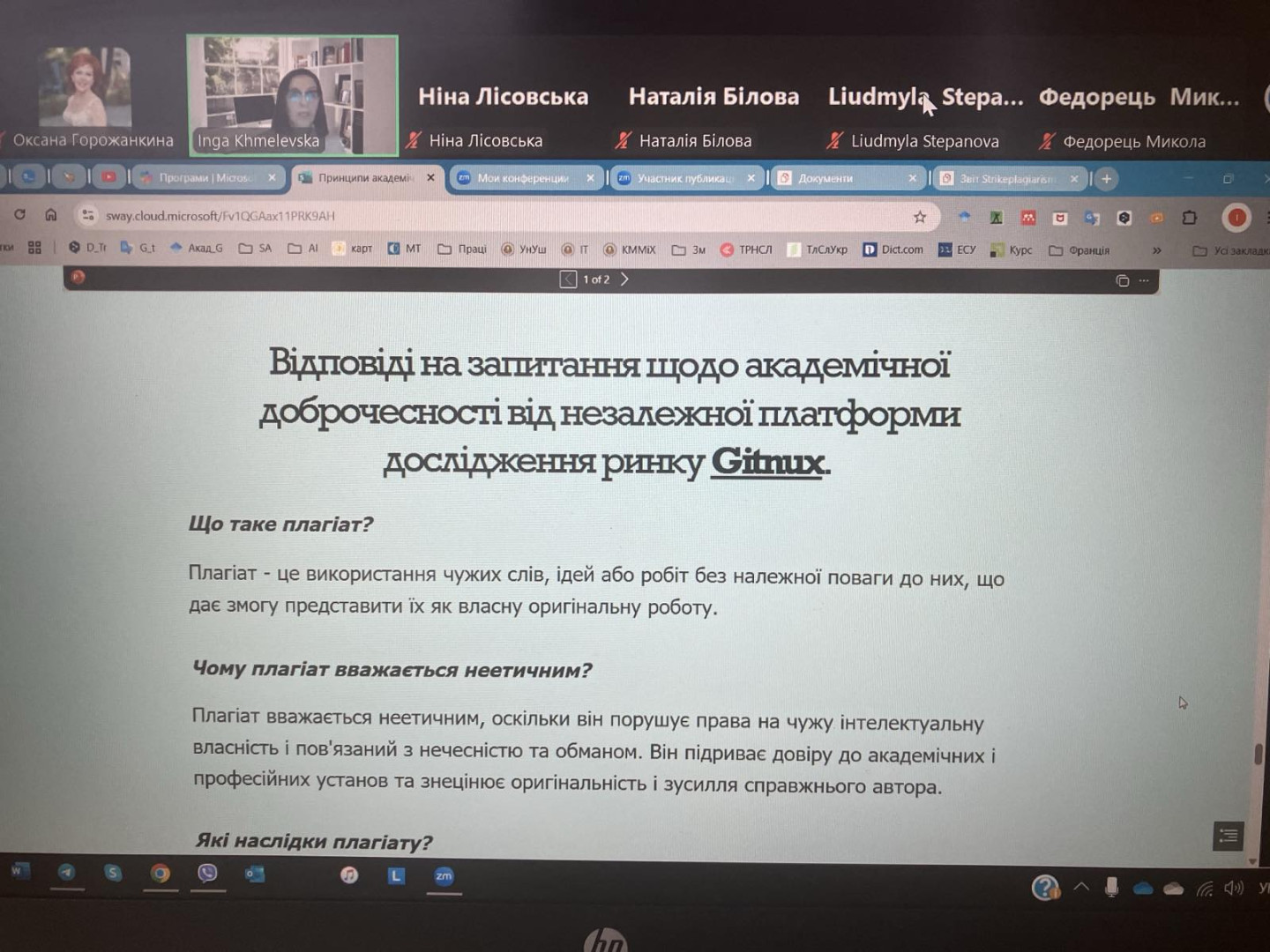The width and height of the screenshot is (1270, 952).
Task: Click the help question mark tray icon
Action: (1045, 887)
